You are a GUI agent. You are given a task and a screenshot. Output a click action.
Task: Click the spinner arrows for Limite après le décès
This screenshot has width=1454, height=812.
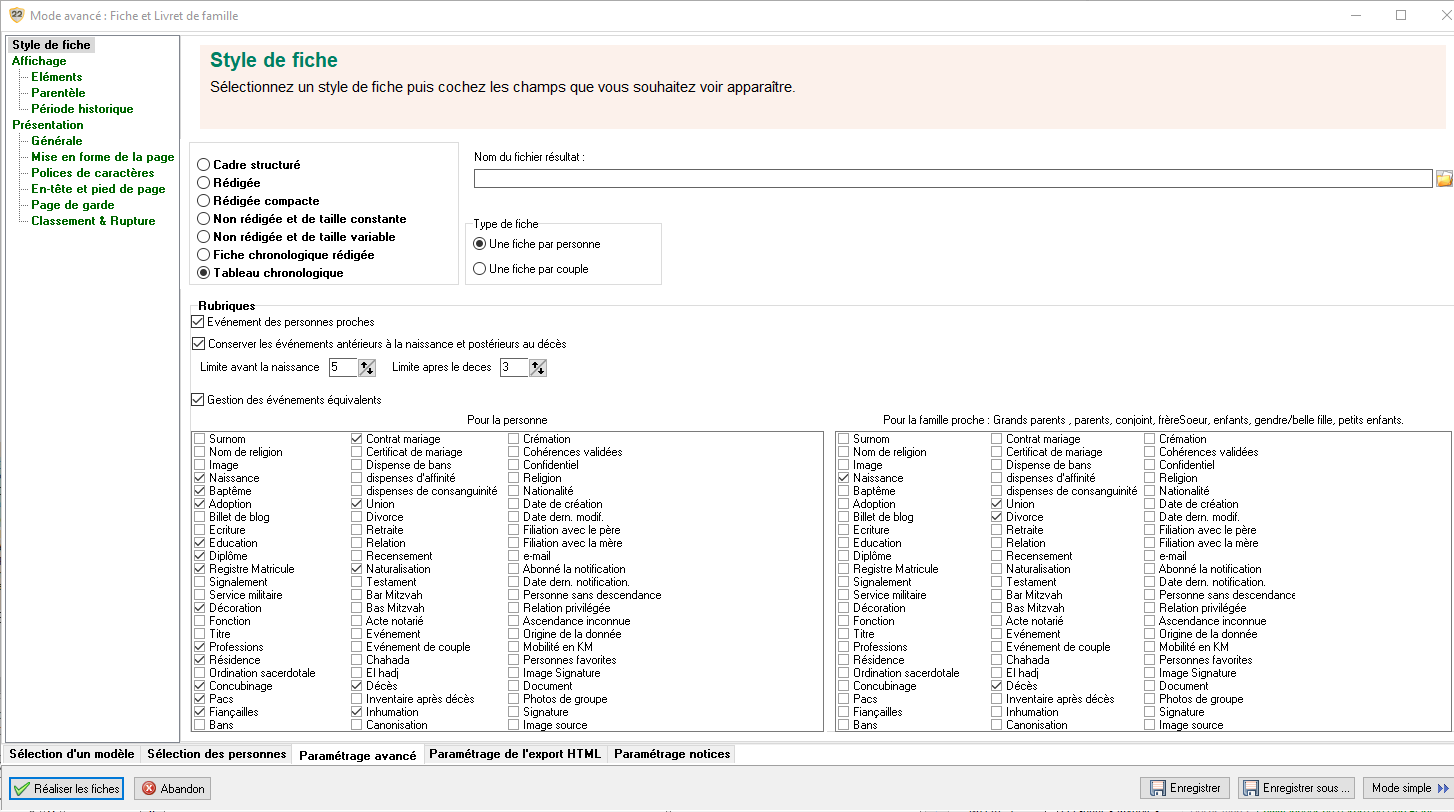coord(538,368)
